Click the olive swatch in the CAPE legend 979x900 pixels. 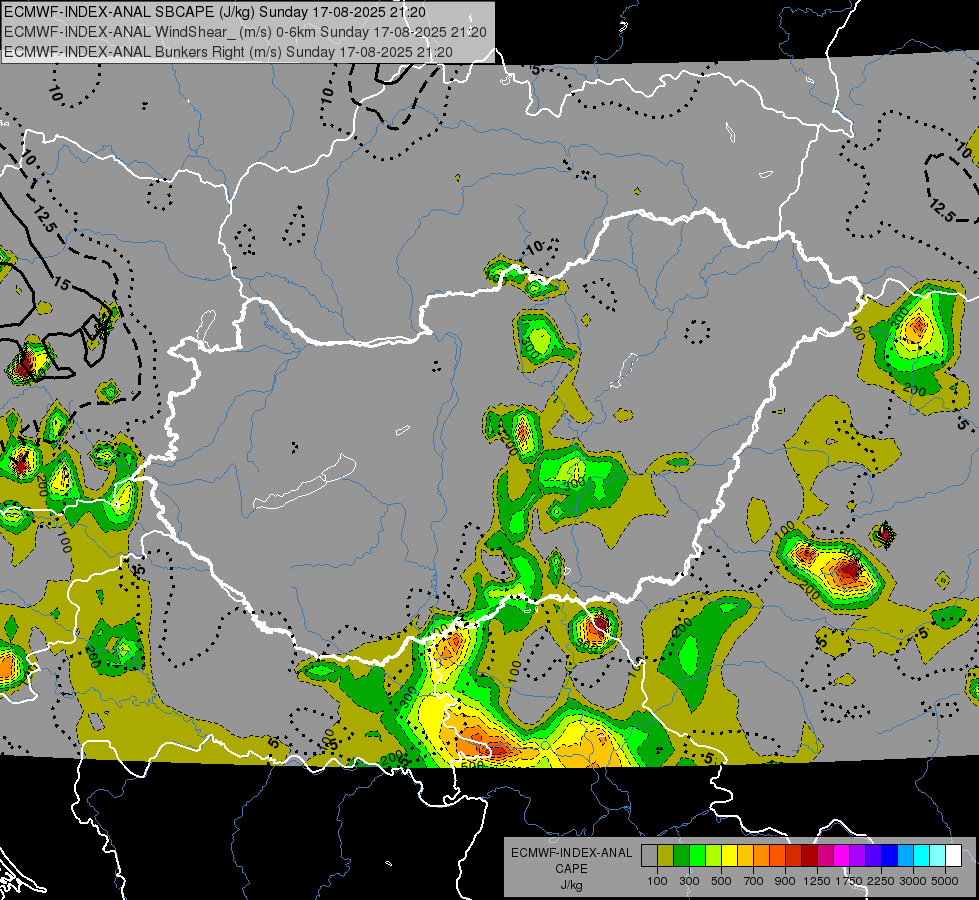coord(666,856)
